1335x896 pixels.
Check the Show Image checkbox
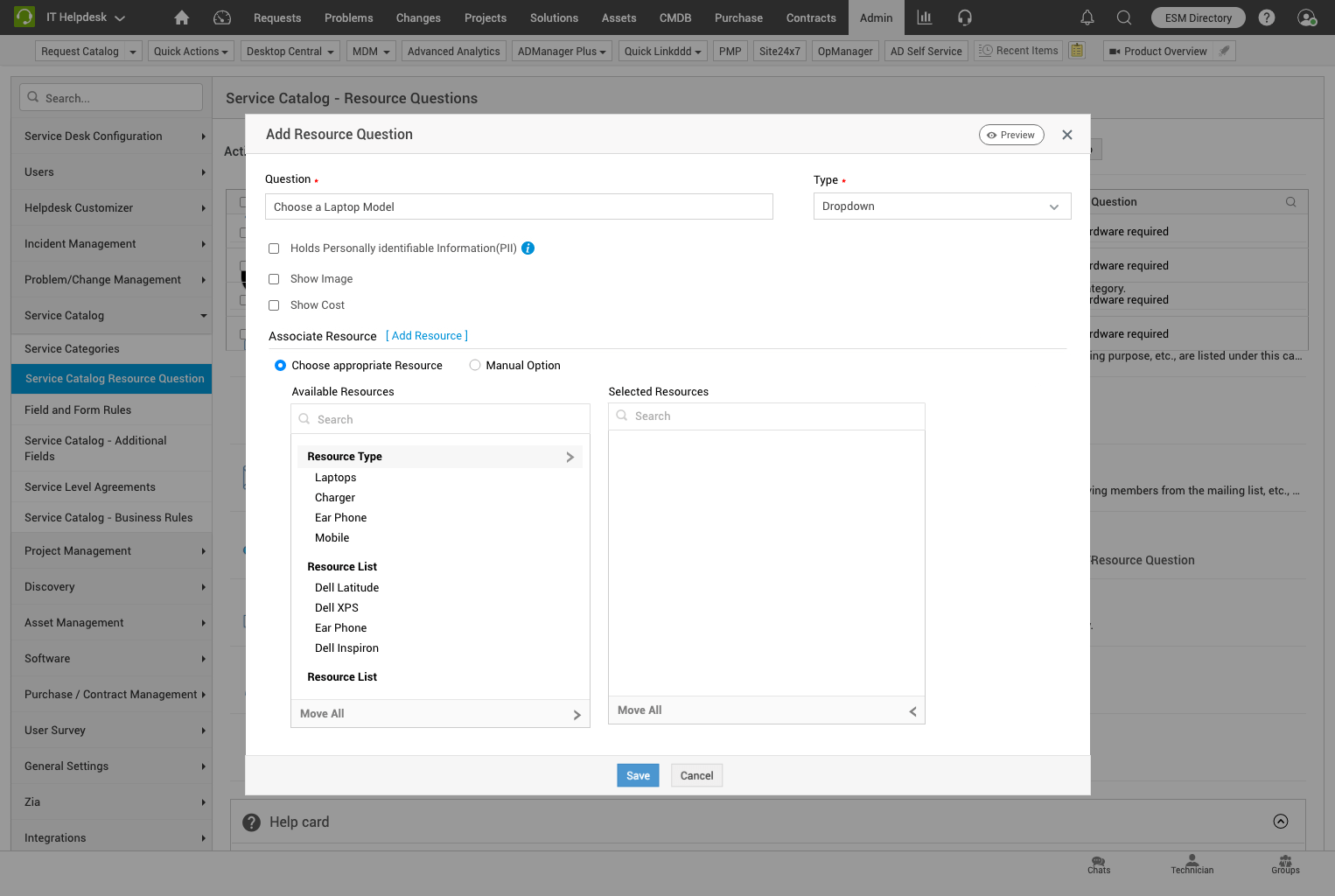[x=274, y=278]
